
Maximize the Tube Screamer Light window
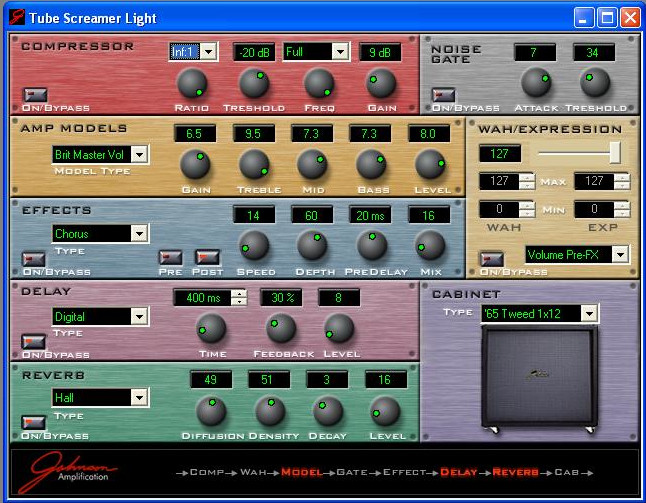pyautogui.click(x=607, y=18)
